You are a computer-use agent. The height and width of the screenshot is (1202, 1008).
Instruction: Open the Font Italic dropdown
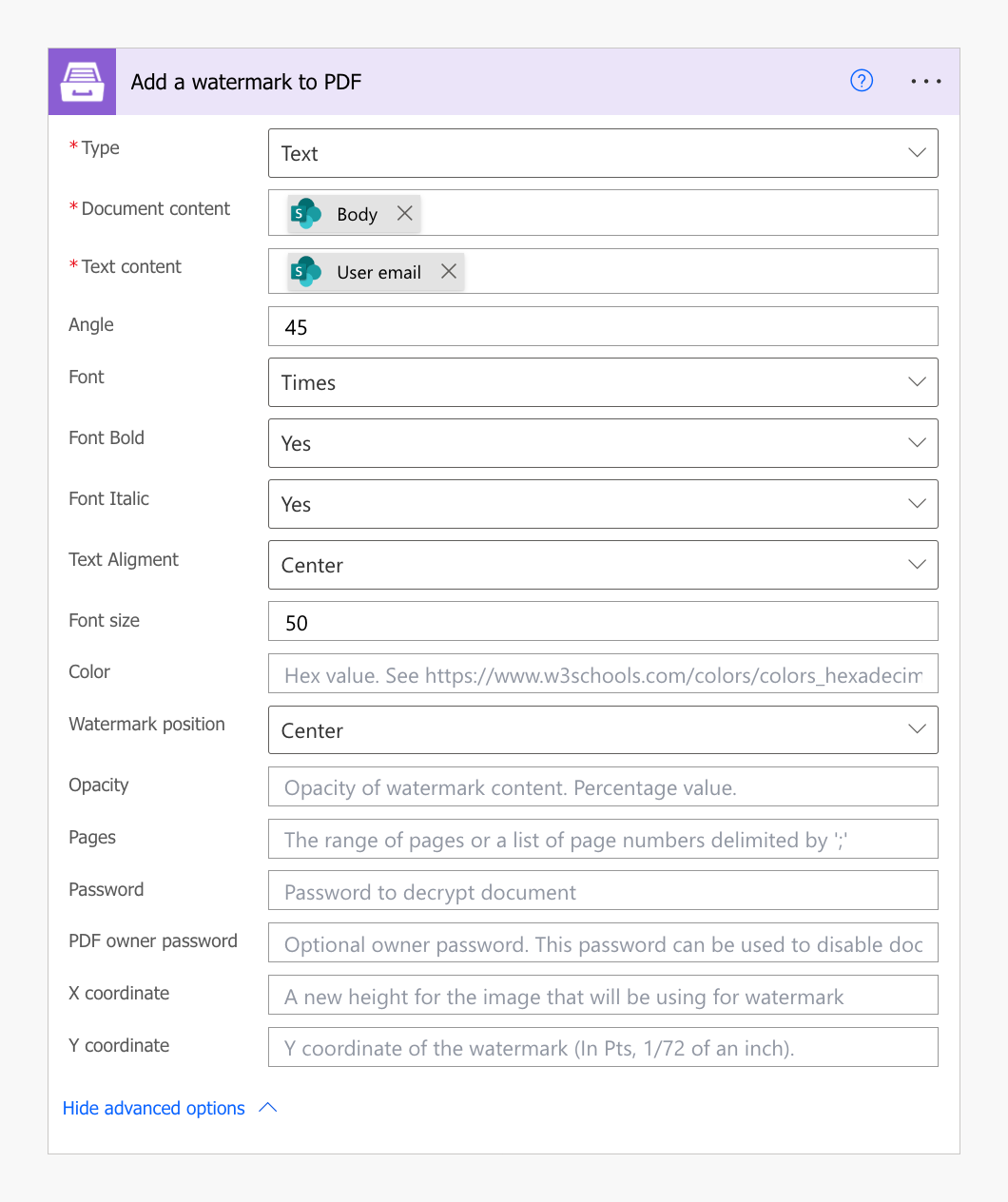pyautogui.click(x=916, y=503)
